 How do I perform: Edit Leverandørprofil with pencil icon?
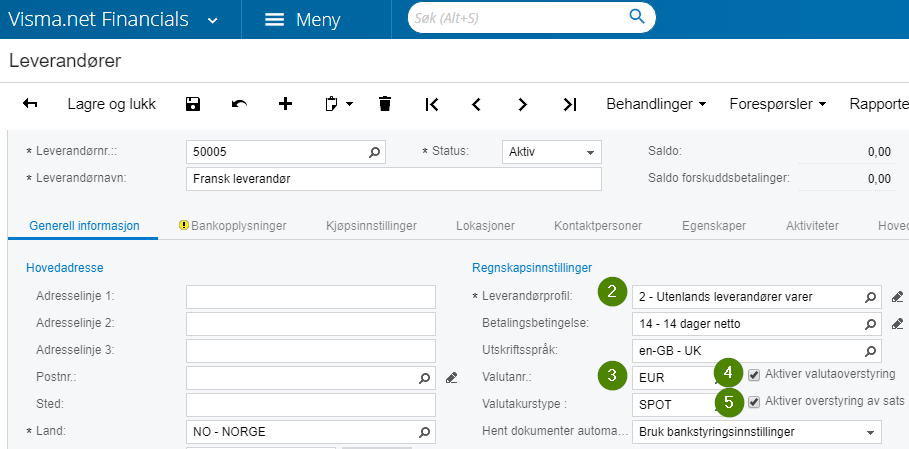897,297
